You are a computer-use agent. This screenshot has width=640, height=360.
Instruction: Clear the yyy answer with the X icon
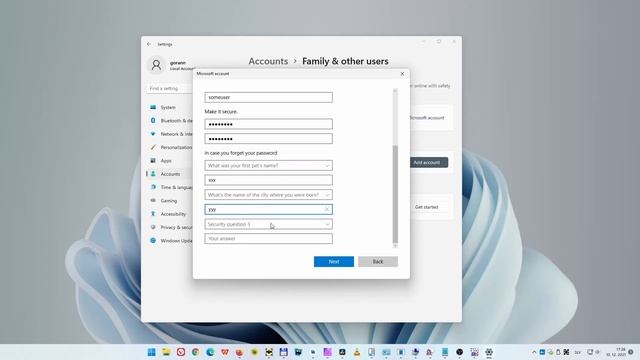tap(327, 209)
